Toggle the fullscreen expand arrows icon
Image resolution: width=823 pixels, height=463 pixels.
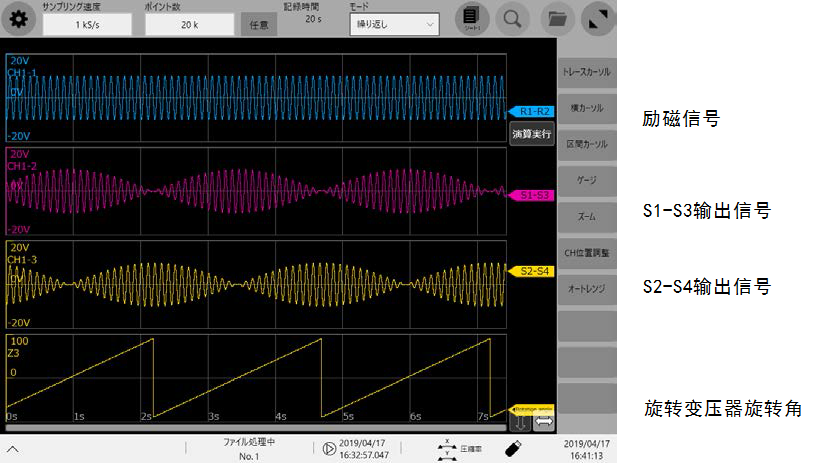pos(598,19)
